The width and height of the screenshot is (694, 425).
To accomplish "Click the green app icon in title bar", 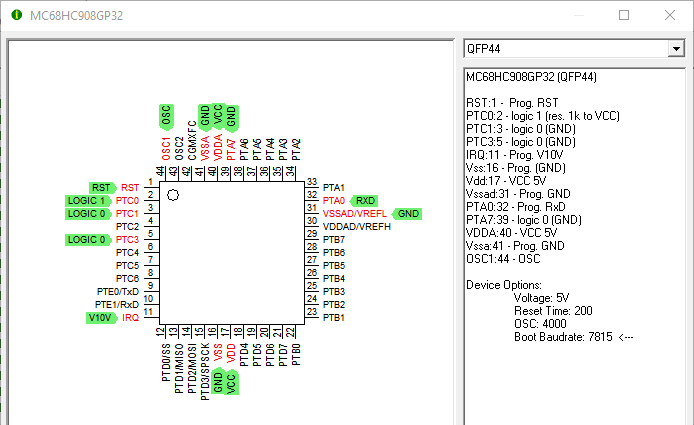I will (16, 15).
